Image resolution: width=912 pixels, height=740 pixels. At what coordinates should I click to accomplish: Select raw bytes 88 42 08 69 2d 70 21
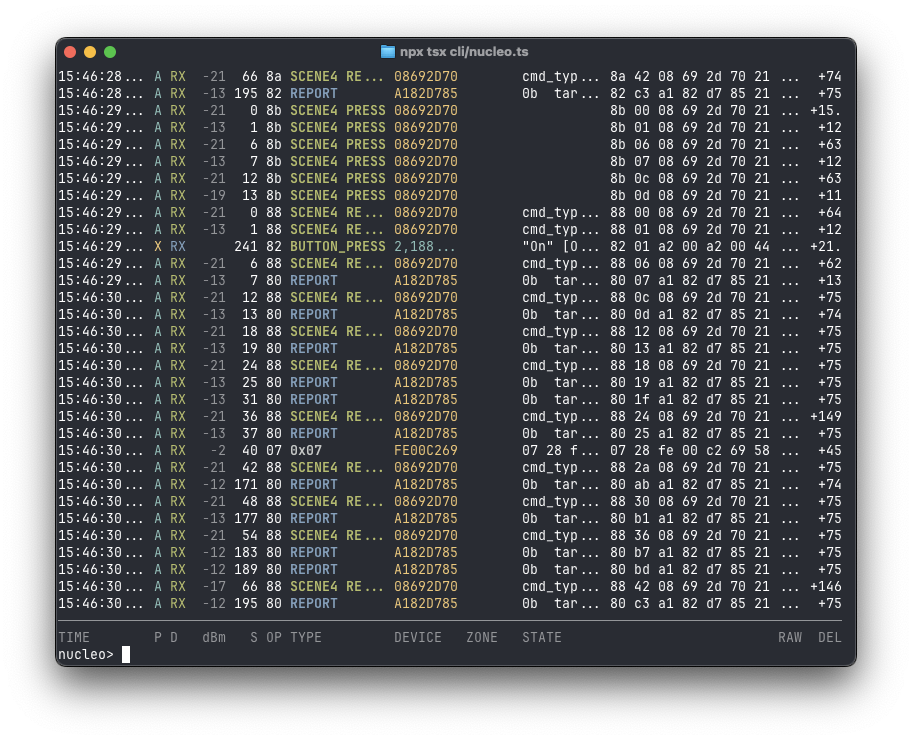(x=690, y=586)
